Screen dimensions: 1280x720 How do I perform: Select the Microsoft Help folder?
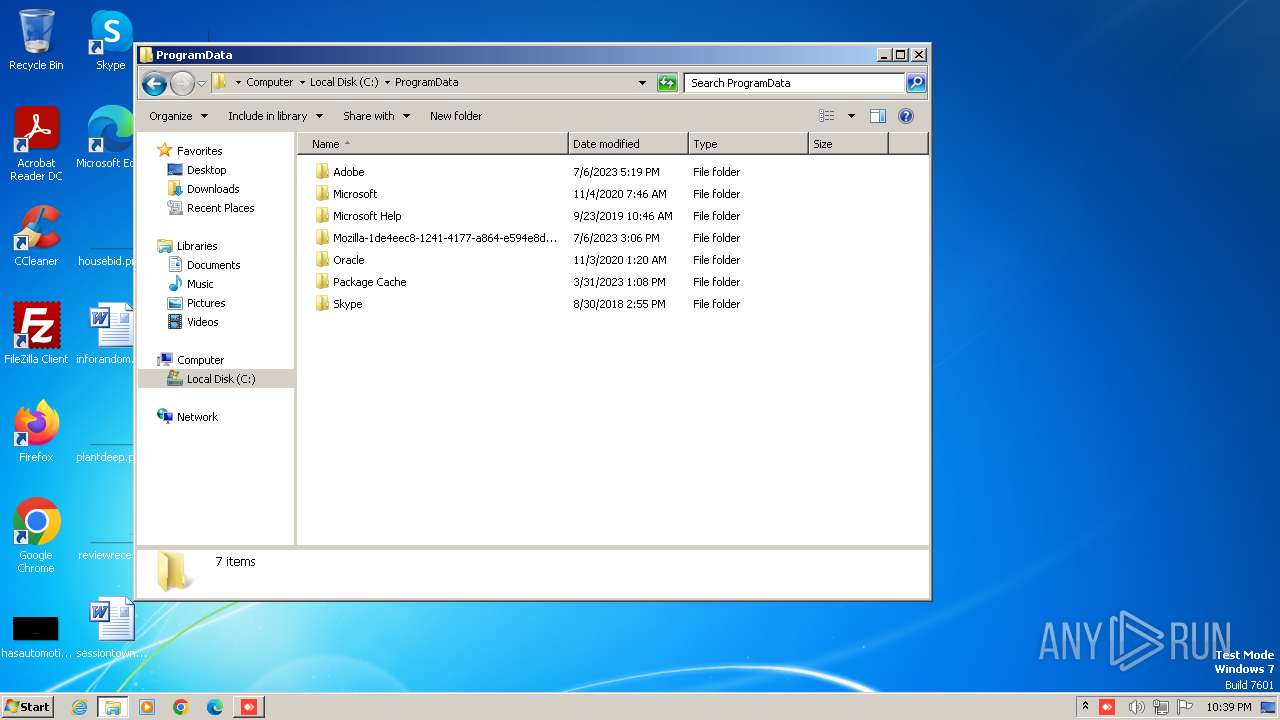tap(367, 216)
